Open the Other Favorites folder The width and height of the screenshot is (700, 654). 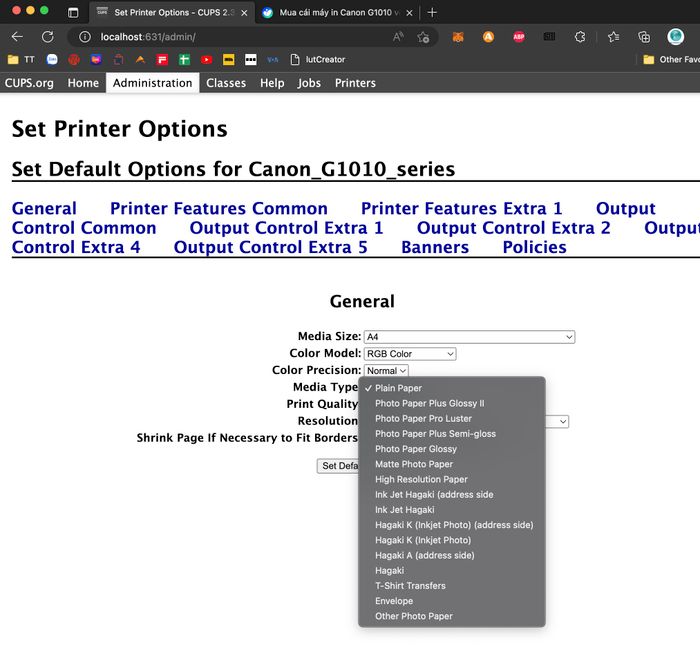pyautogui.click(x=671, y=59)
